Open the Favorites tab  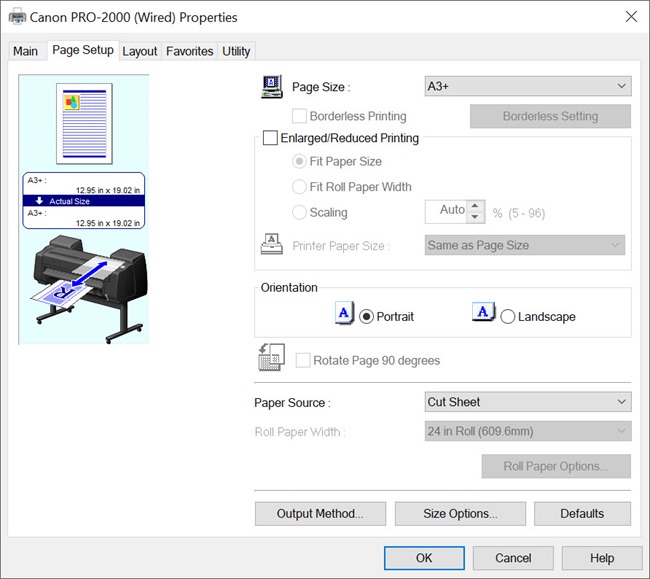[x=189, y=51]
